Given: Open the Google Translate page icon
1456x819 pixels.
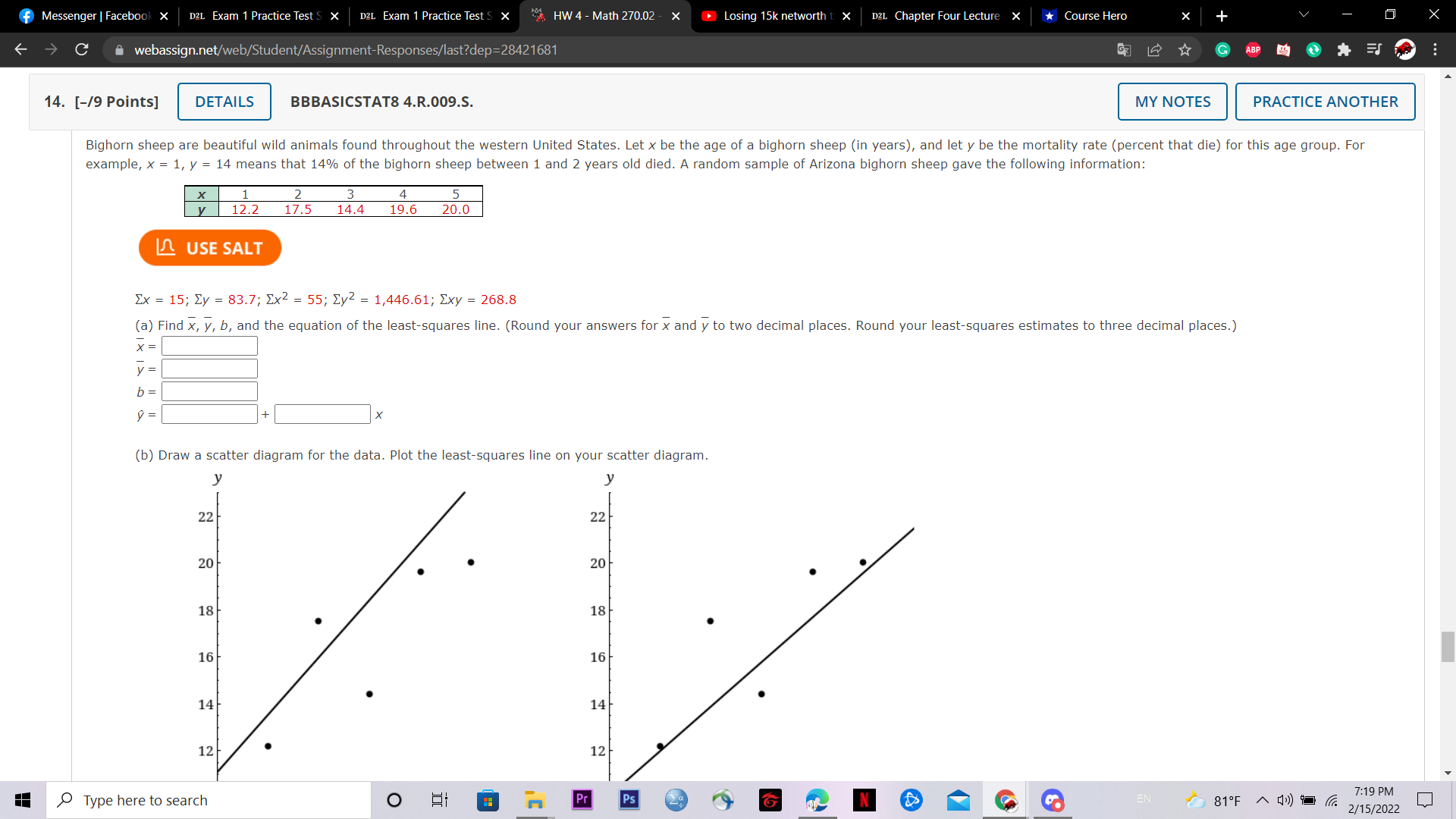Looking at the screenshot, I should (1124, 49).
